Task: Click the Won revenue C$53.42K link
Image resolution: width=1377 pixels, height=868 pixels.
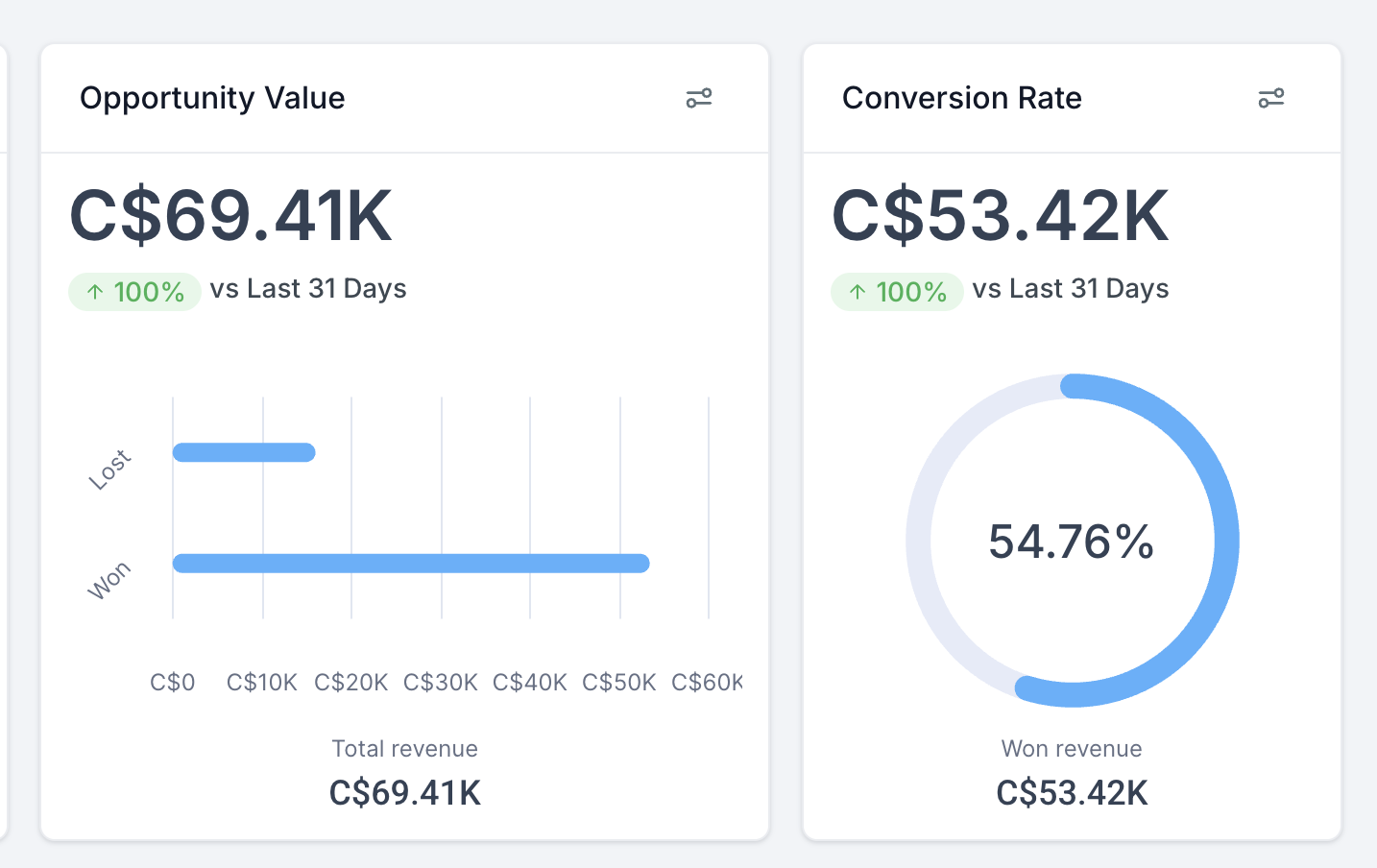Action: coord(1071,792)
